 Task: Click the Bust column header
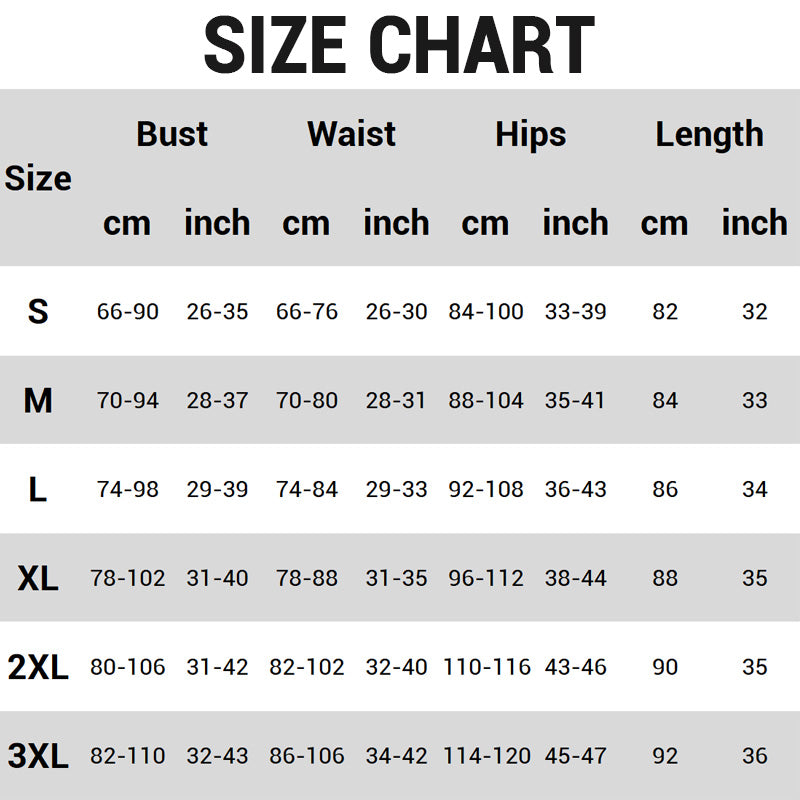click(172, 134)
